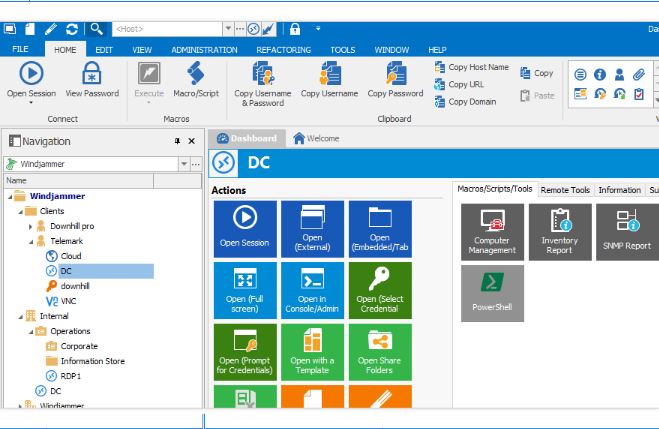Click the Open Session ribbon button
Screen dimensions: 659x429
31,81
